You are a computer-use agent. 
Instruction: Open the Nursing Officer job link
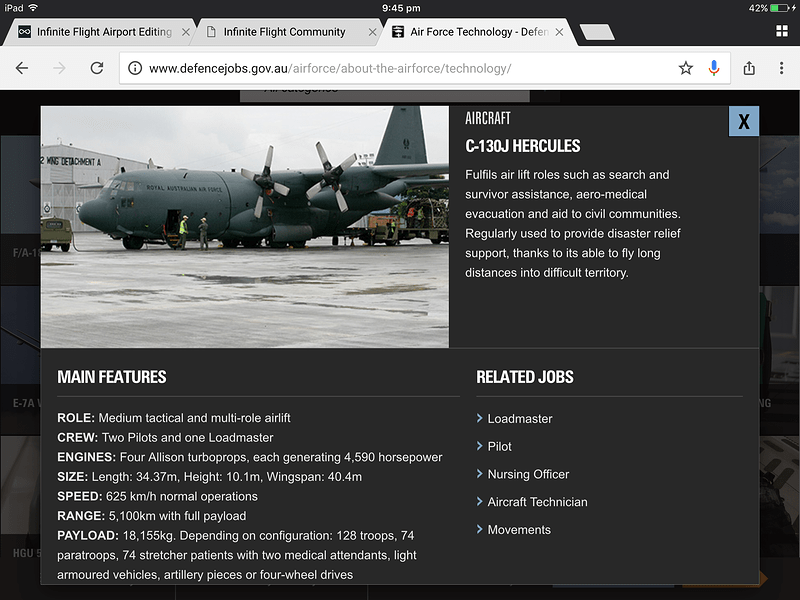528,474
